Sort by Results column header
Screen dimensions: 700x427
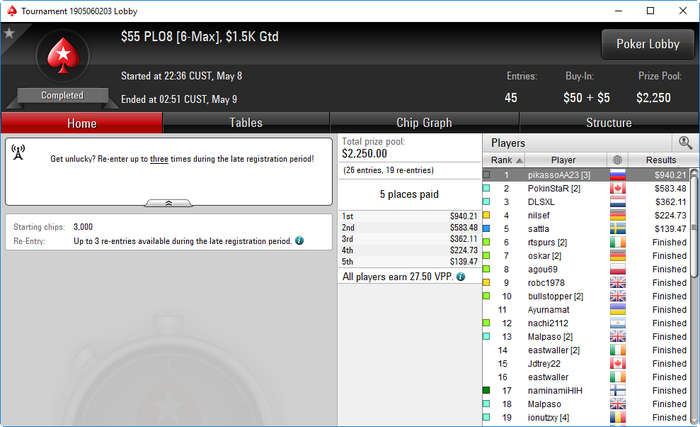(x=661, y=160)
